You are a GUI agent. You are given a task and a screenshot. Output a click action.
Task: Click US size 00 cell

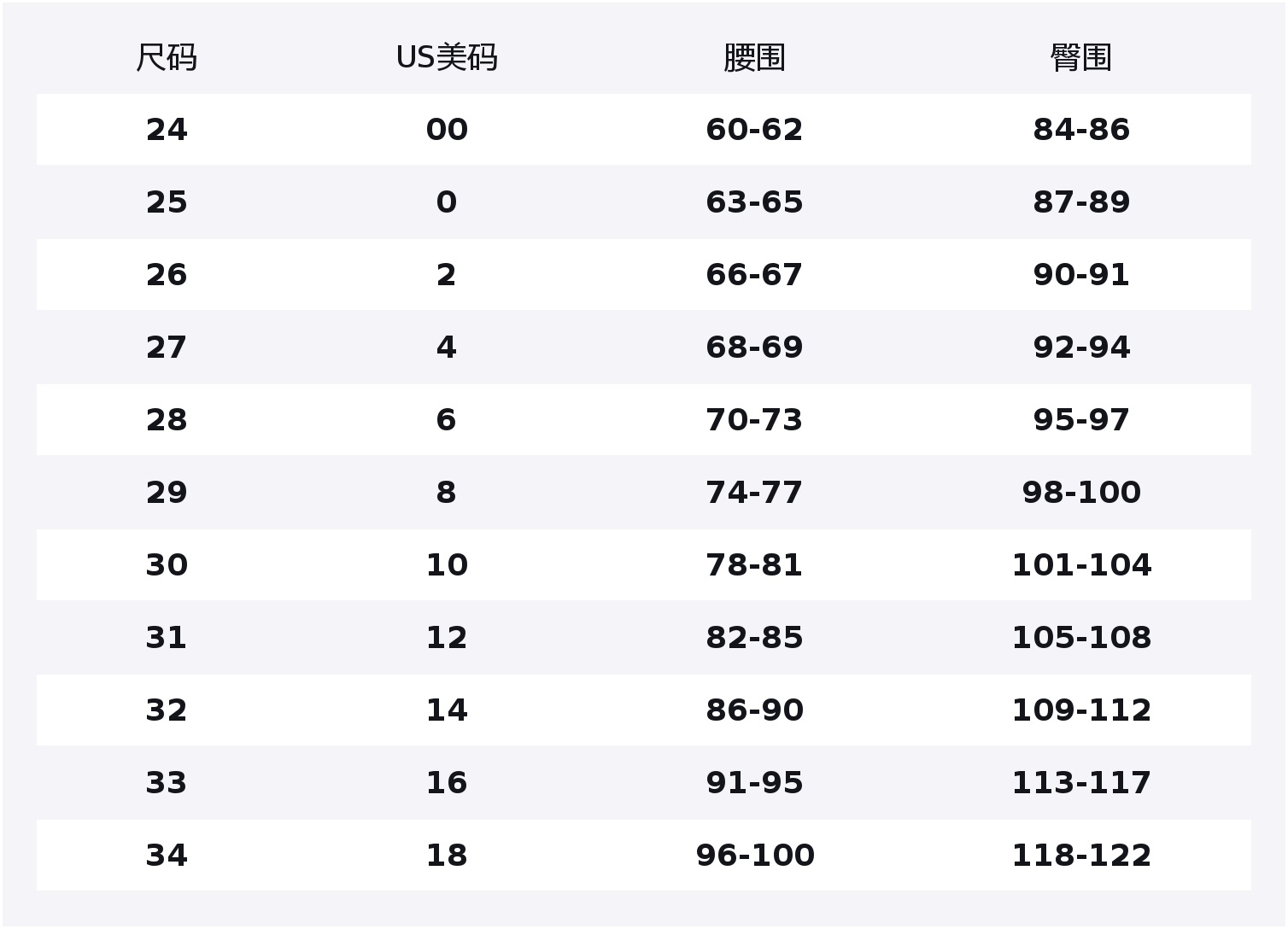[447, 130]
